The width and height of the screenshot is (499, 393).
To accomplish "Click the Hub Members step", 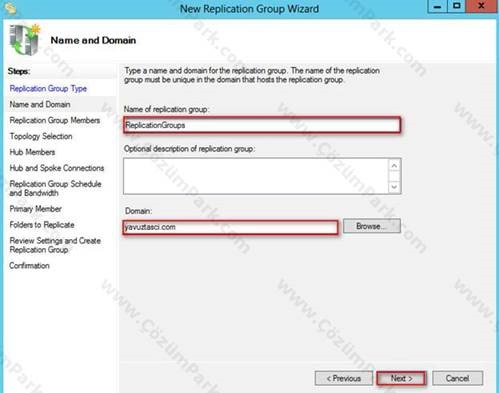I will [x=32, y=152].
